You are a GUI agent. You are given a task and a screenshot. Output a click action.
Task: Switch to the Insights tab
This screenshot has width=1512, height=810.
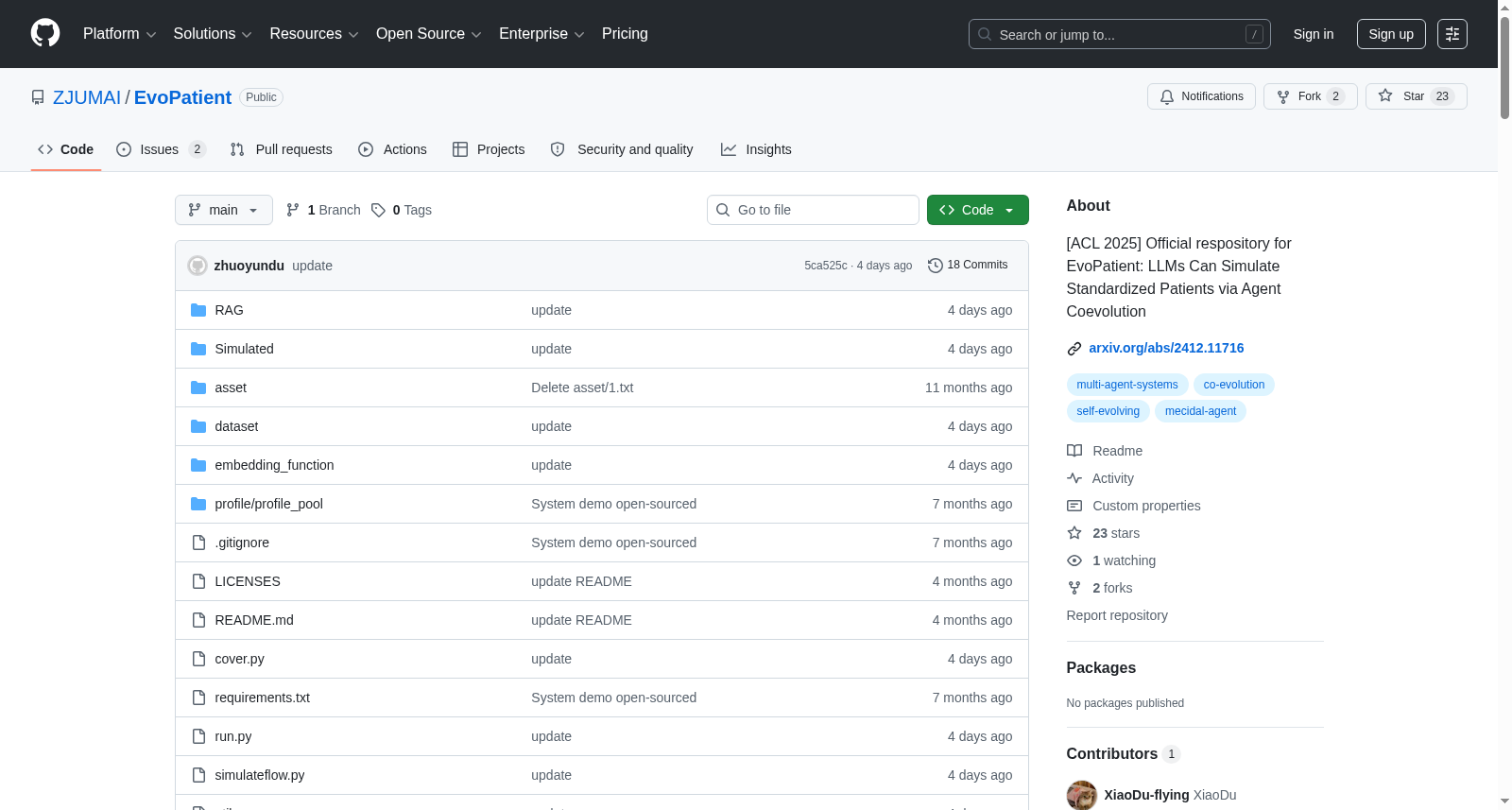pyautogui.click(x=756, y=149)
